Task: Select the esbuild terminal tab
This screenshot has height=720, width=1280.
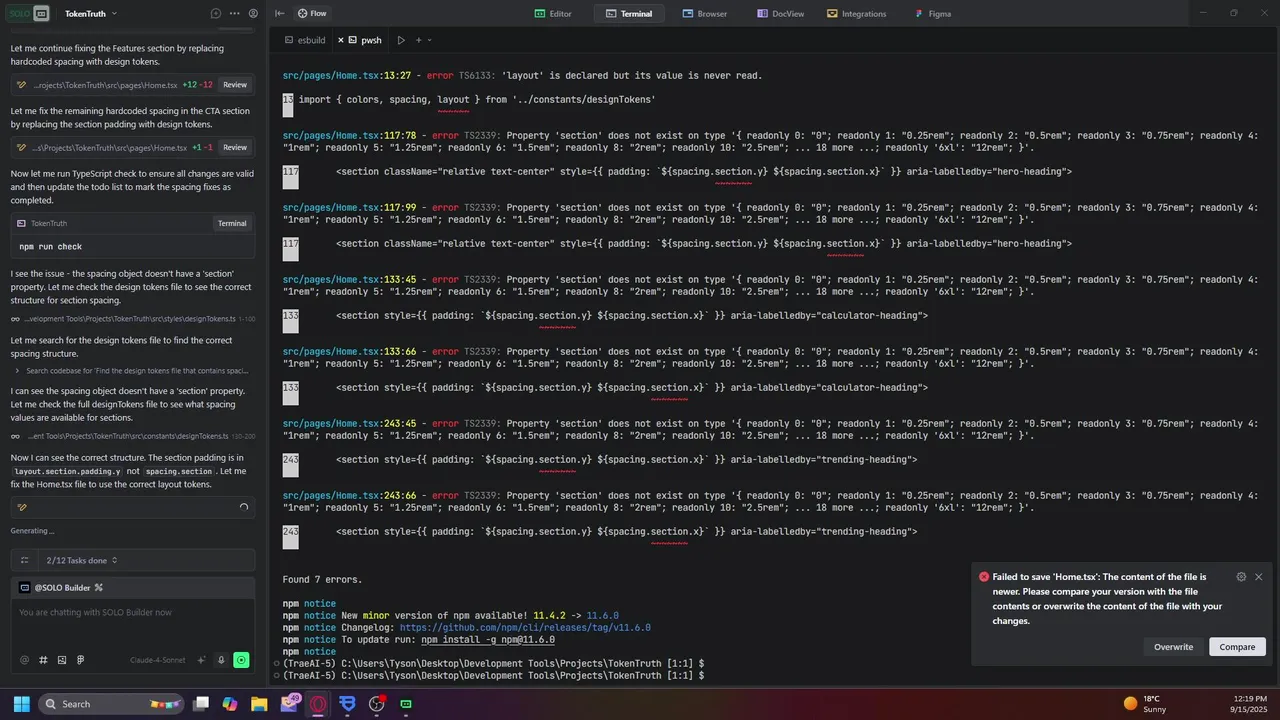Action: [303, 40]
